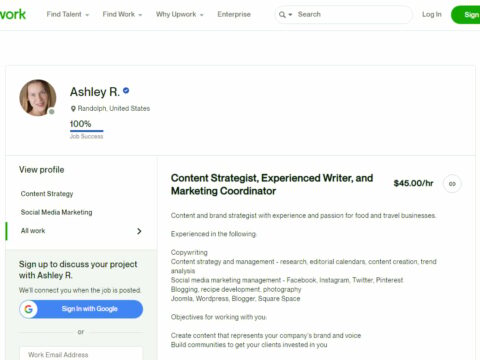
Task: Expand the Why Upwork menu
Action: (x=179, y=14)
